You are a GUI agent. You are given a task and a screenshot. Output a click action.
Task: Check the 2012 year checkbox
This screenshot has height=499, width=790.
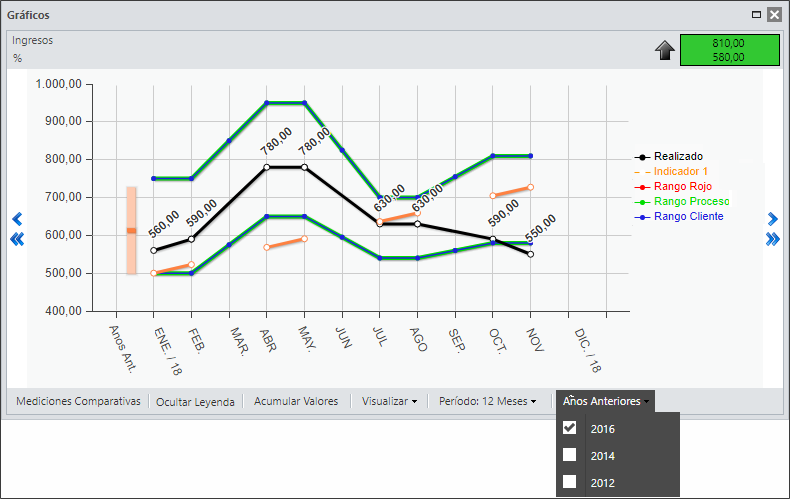pos(570,481)
